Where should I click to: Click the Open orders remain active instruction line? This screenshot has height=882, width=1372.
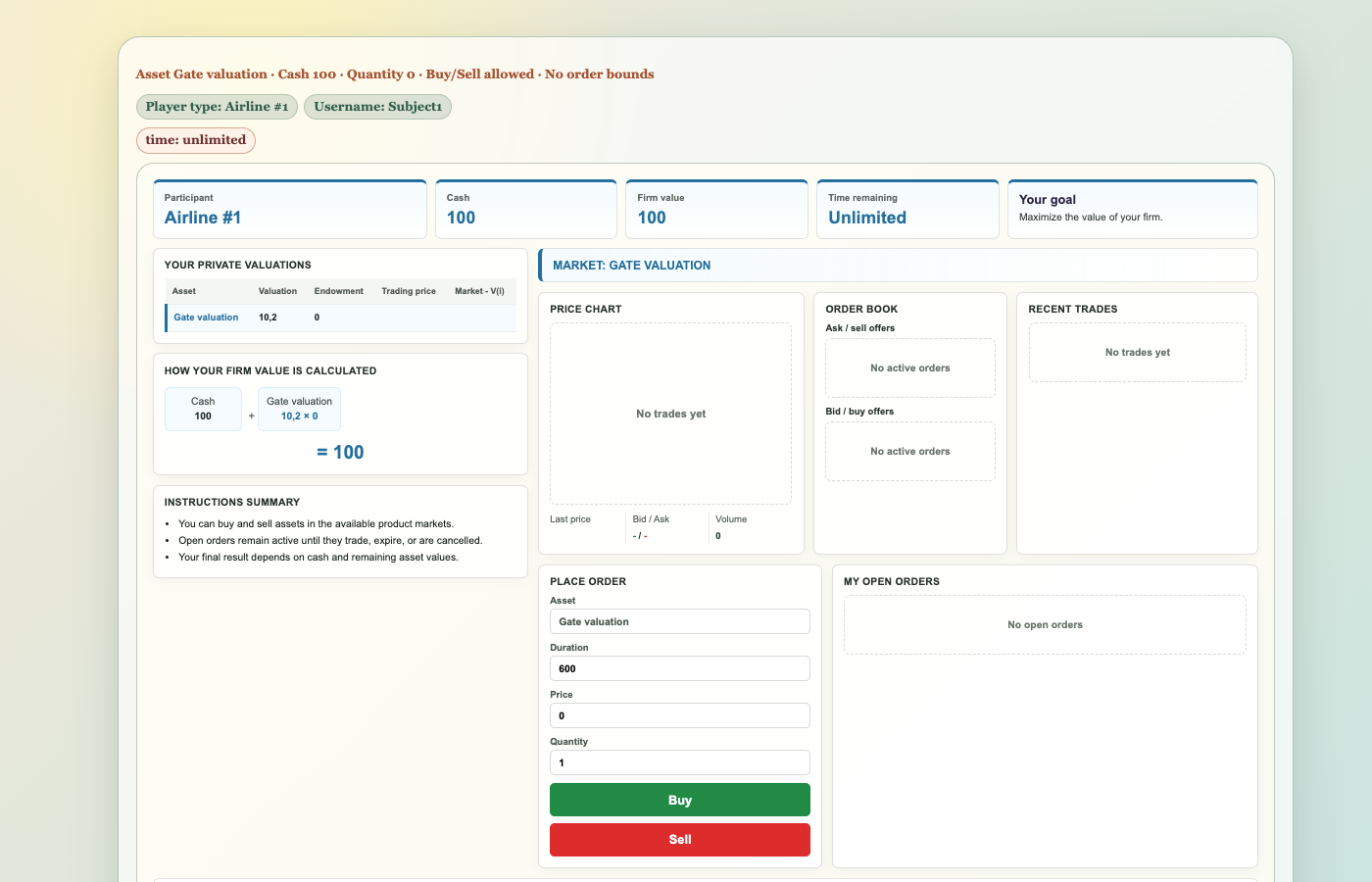pyautogui.click(x=330, y=540)
